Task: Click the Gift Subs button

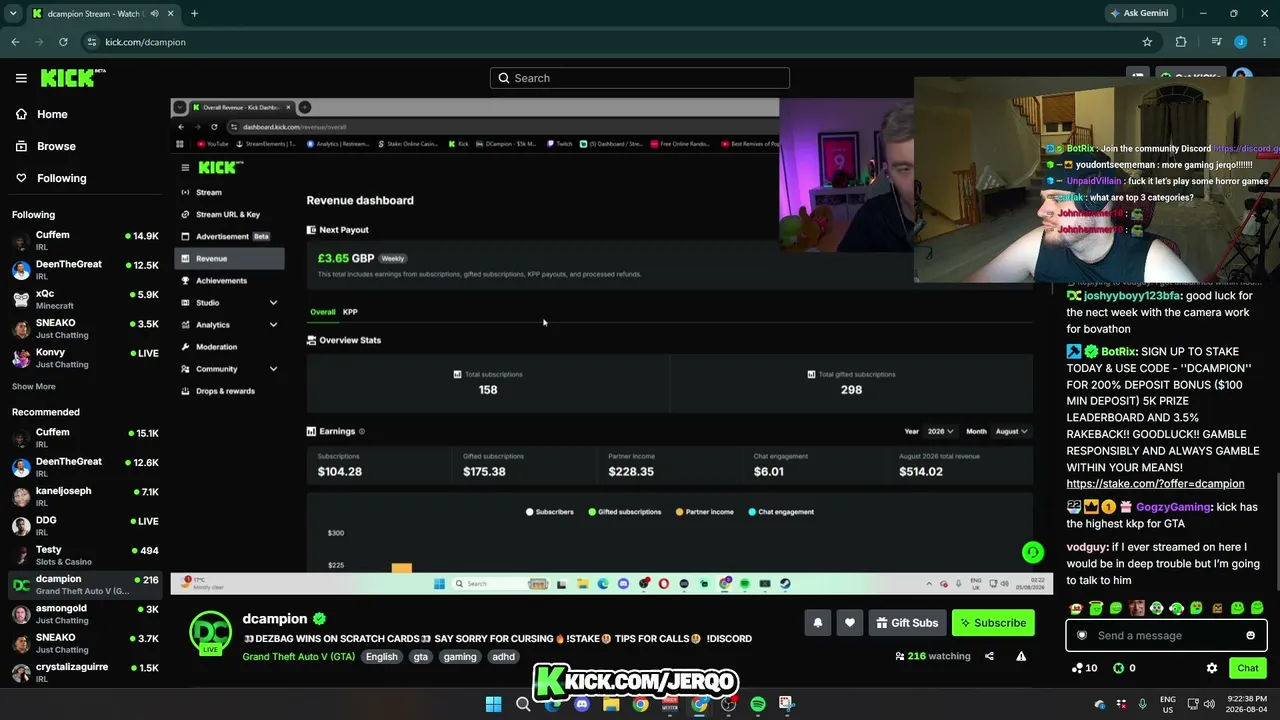Action: [907, 623]
